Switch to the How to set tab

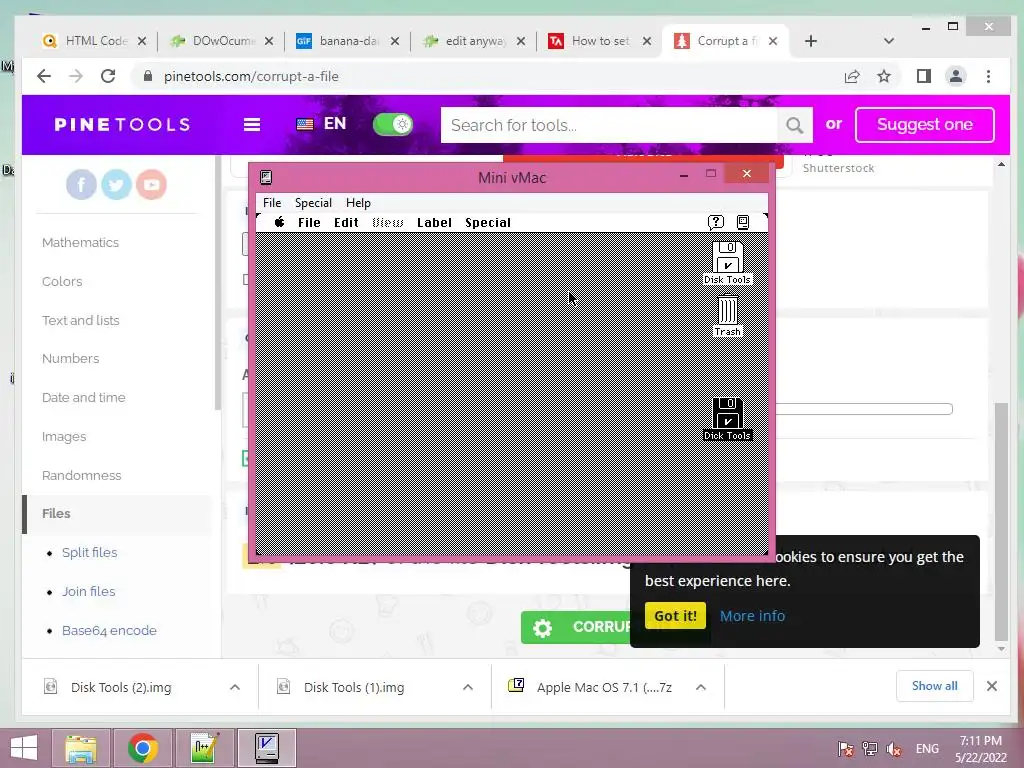(x=600, y=41)
